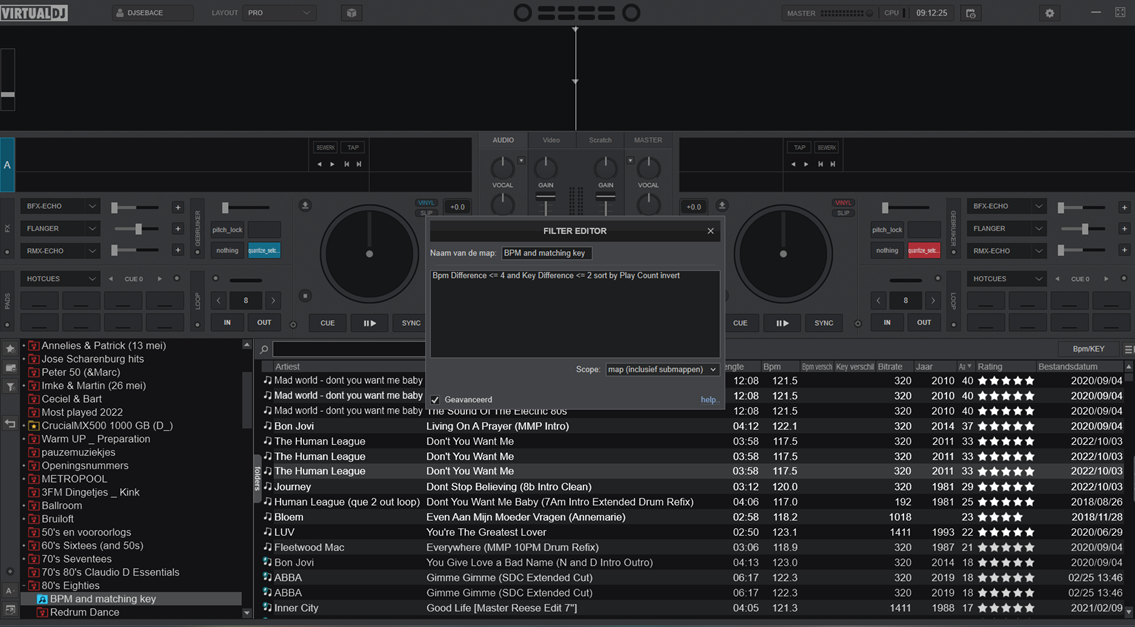Toggle the blue quantize button on the left deck

[263, 251]
